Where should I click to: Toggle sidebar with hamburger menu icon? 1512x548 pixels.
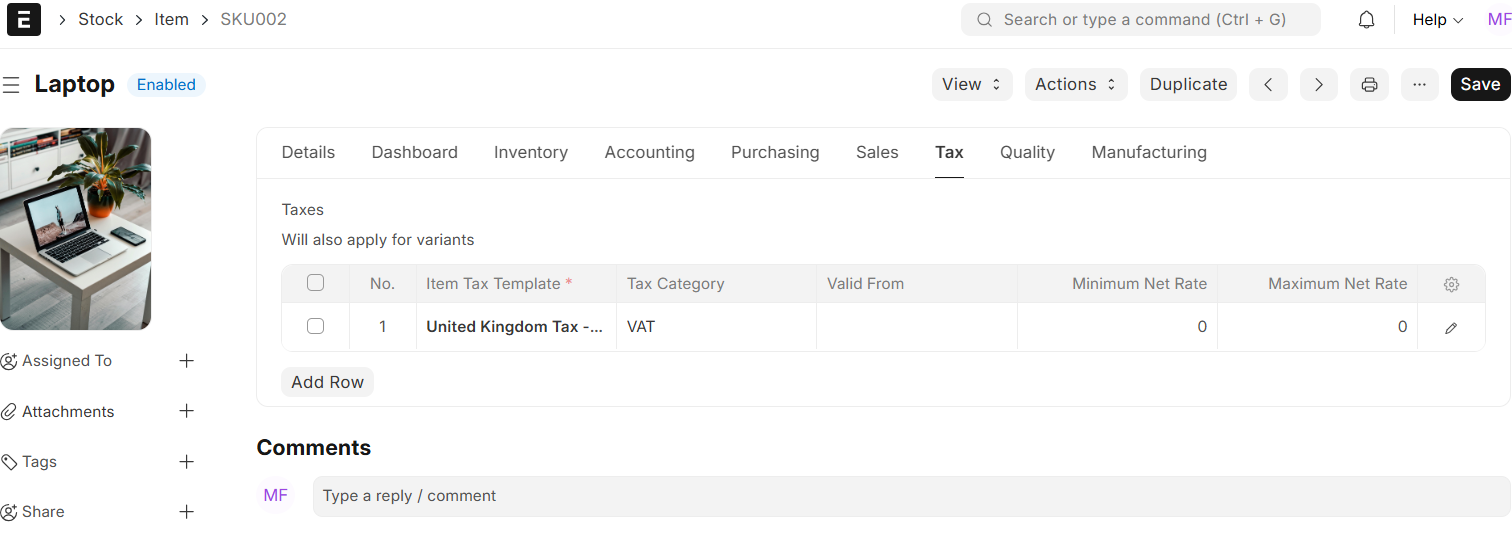[x=11, y=85]
